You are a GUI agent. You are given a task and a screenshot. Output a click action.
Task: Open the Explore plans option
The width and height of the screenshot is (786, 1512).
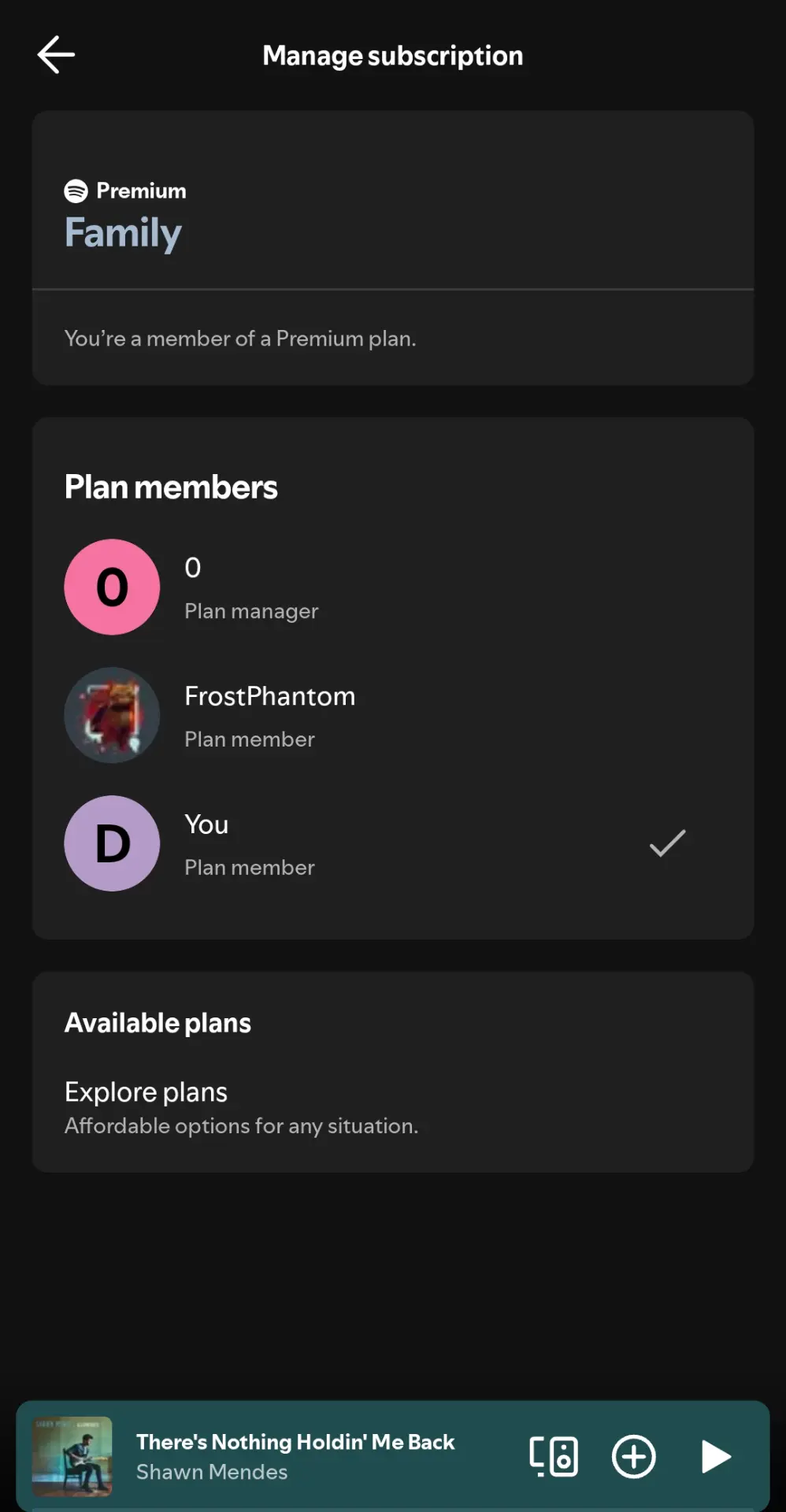[393, 1108]
